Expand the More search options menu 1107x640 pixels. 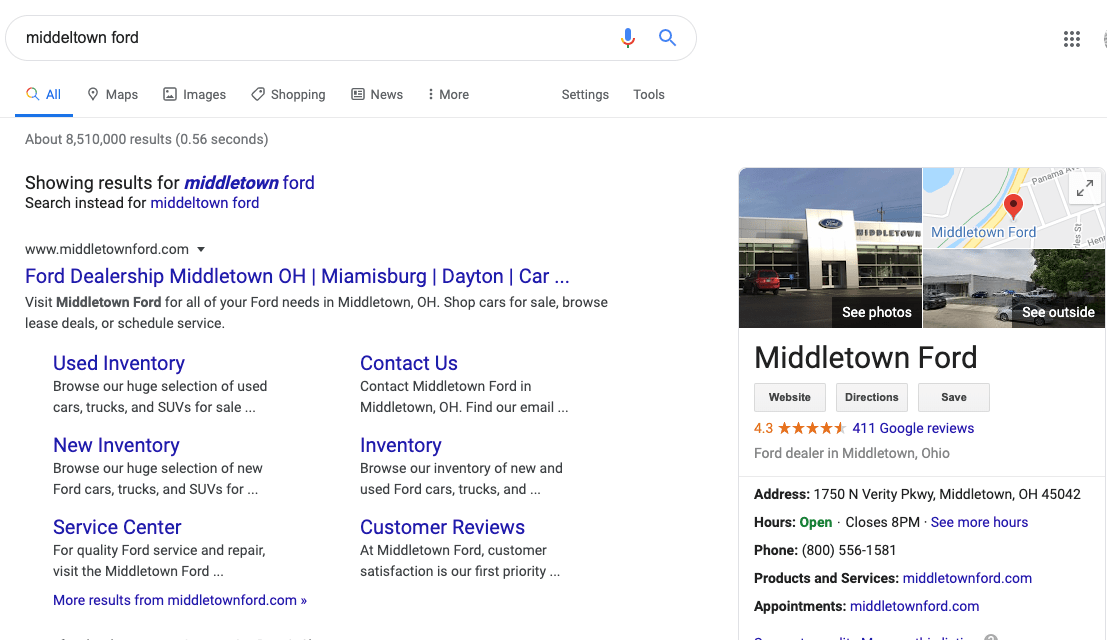447,94
